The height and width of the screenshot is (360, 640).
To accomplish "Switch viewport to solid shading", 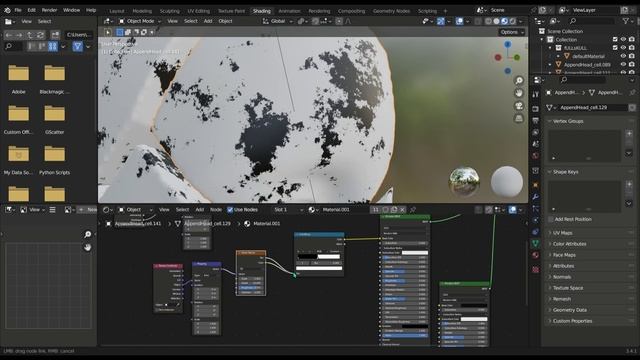I will tap(496, 21).
